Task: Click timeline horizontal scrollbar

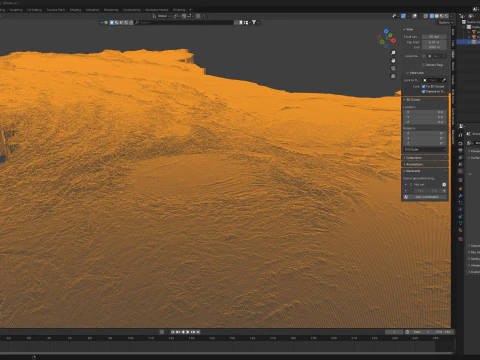Action: point(226,353)
